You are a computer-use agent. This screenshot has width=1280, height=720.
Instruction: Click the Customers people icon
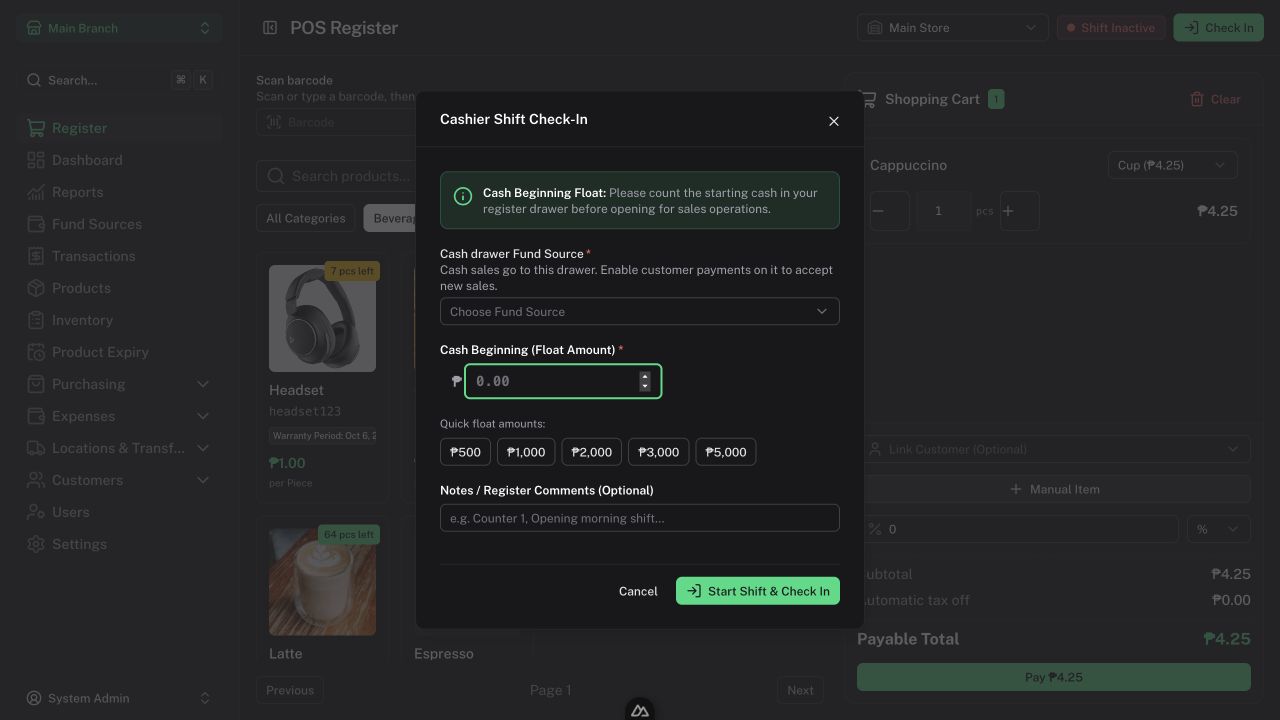click(36, 480)
